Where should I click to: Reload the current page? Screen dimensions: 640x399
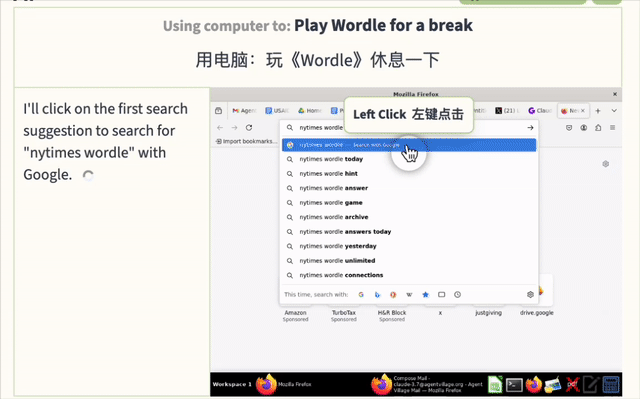[249, 128]
